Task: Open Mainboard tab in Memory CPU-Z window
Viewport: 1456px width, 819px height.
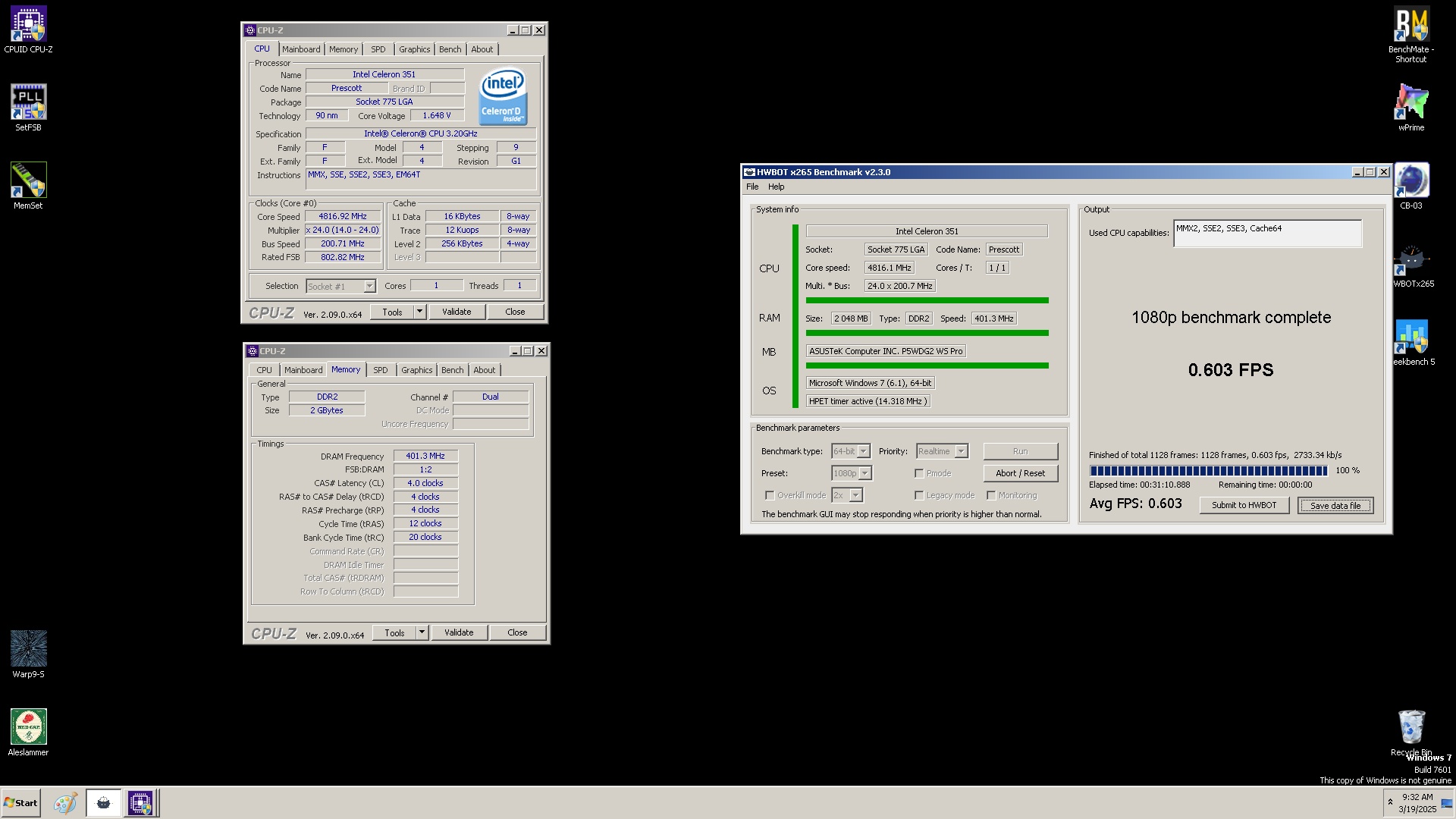Action: tap(303, 370)
